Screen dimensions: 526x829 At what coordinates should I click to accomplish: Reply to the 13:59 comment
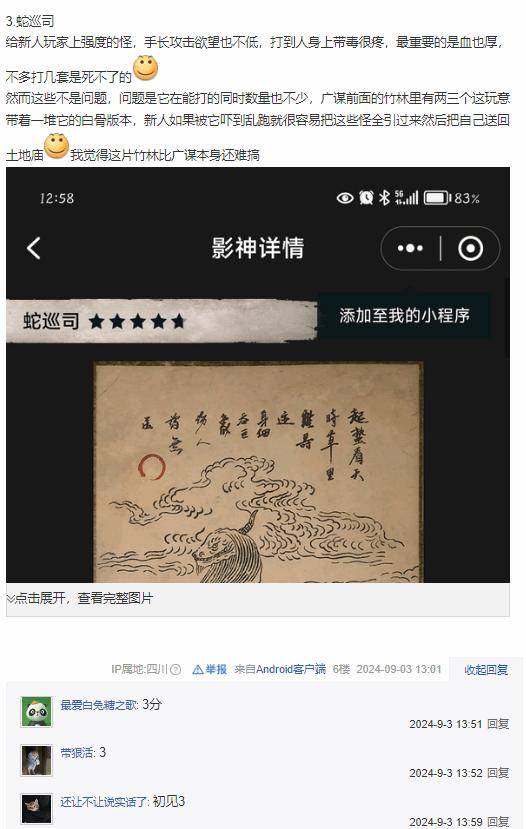(498, 822)
